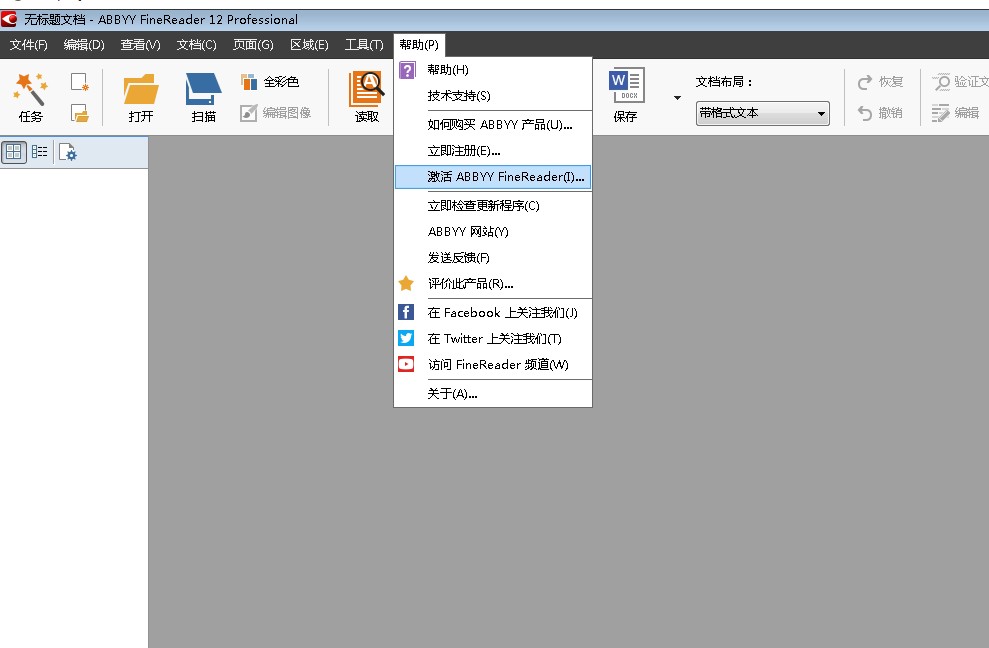Click the purple help question mark icon

pyautogui.click(x=407, y=70)
